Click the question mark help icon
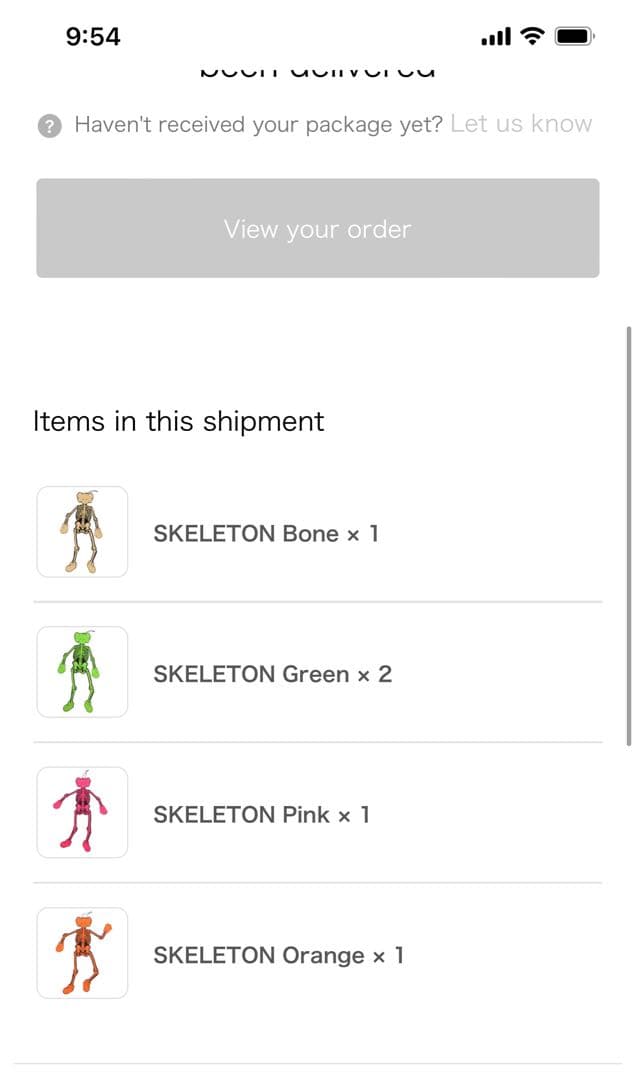The width and height of the screenshot is (636, 1080). (49, 126)
